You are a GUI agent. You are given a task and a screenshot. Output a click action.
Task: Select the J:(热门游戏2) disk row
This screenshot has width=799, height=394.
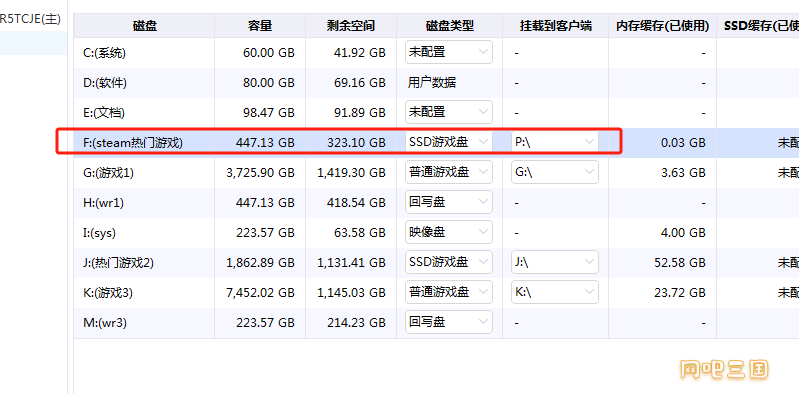pyautogui.click(x=436, y=262)
